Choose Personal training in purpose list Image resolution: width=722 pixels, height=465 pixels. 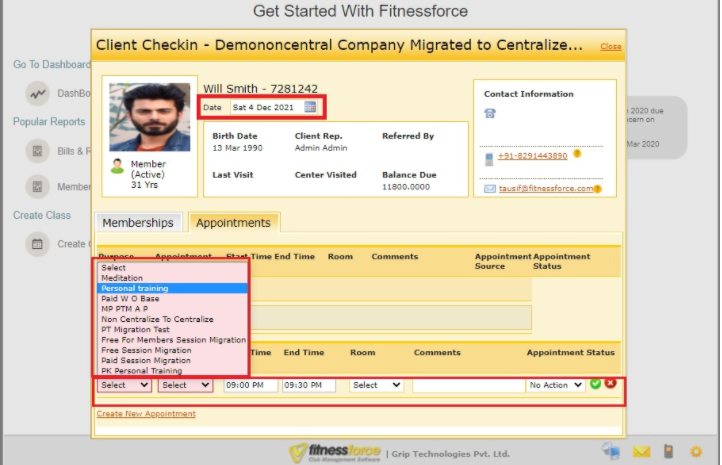172,288
